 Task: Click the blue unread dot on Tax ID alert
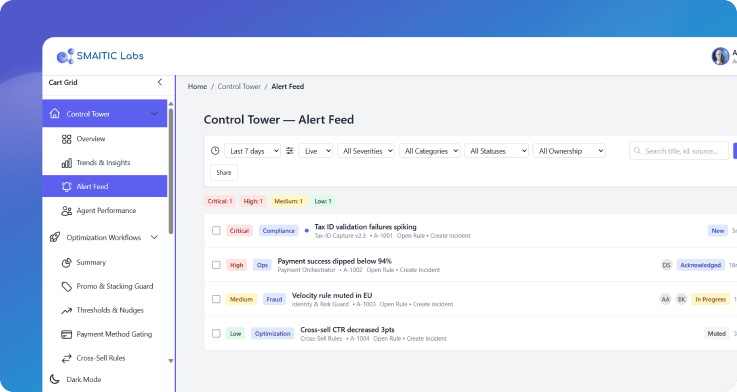tap(306, 231)
